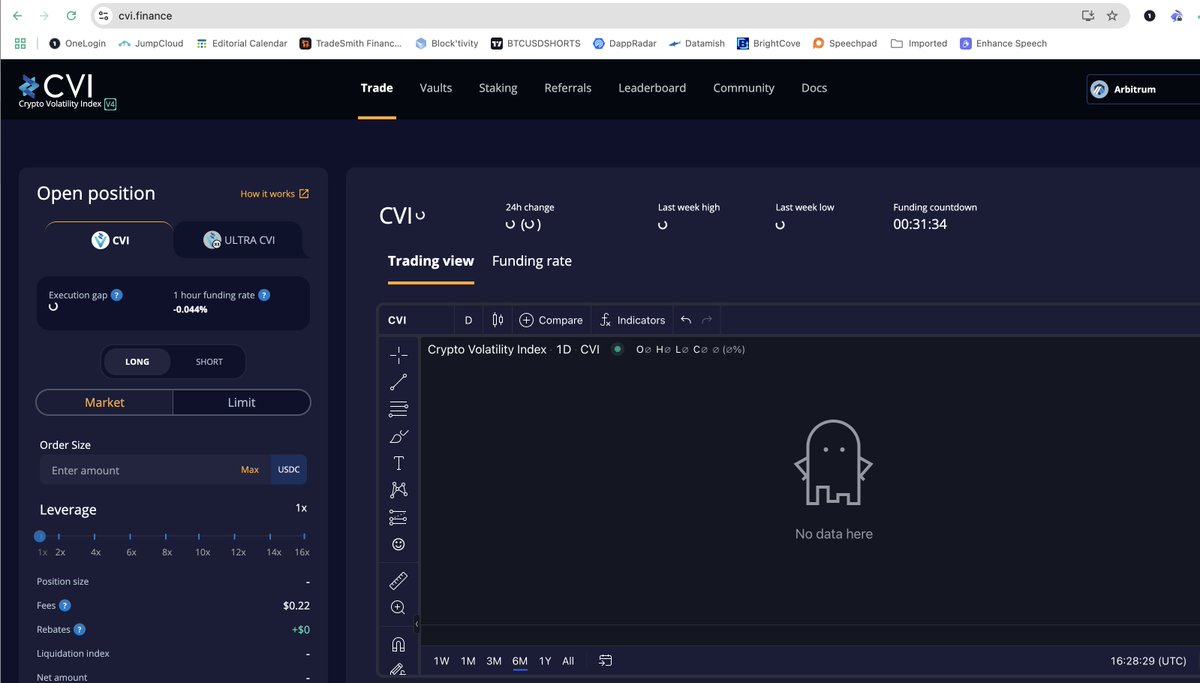1200x683 pixels.
Task: Click the Rebates info icon
Action: 80,630
